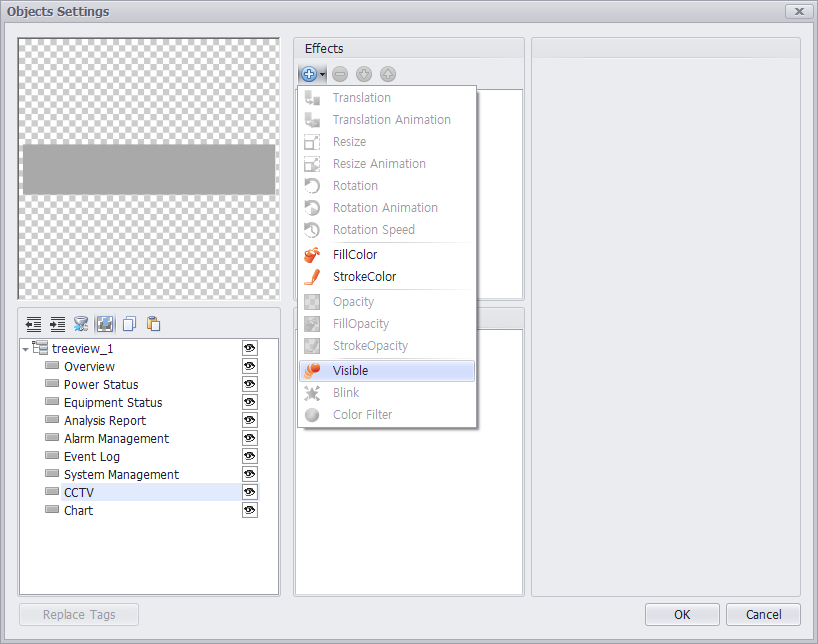Click the Replace Tags button
This screenshot has height=644, width=818.
pos(79,614)
